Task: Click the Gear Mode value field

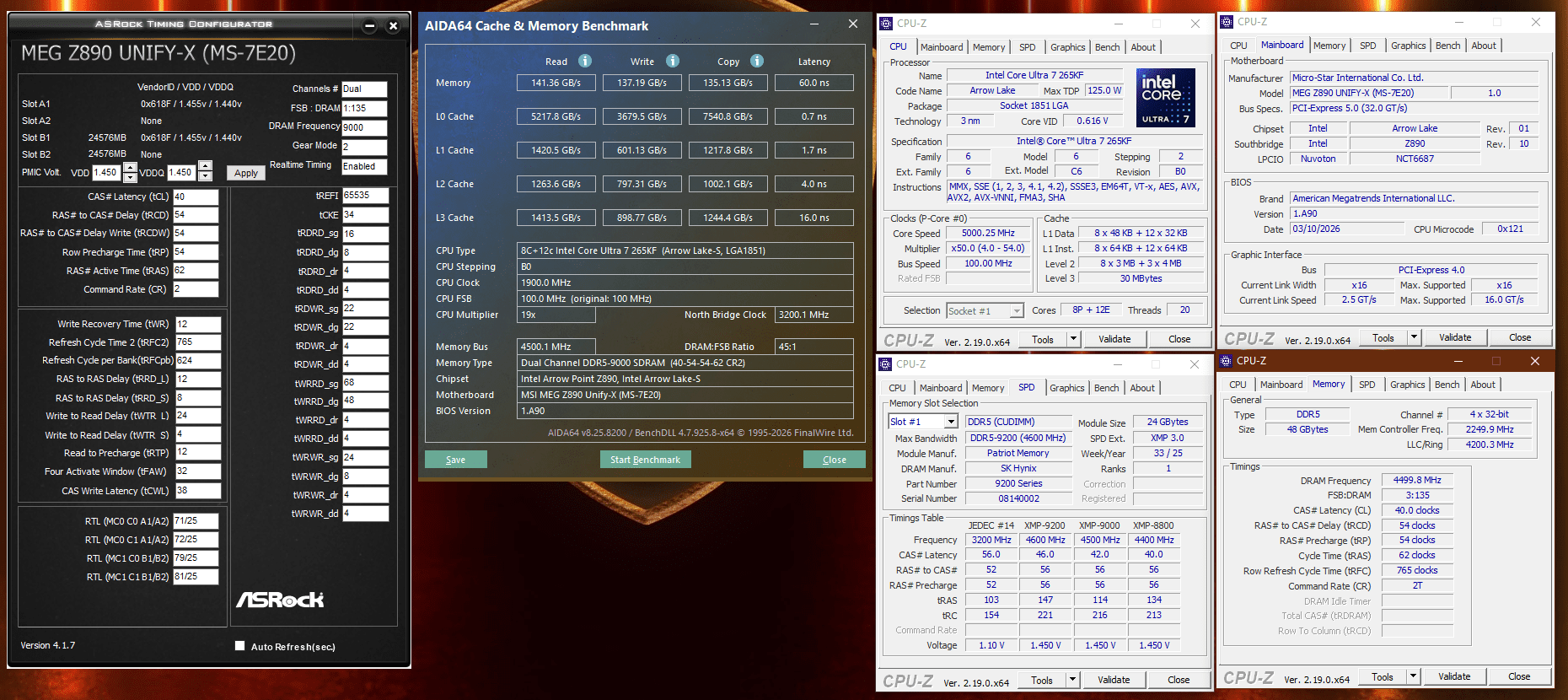Action: (x=364, y=147)
